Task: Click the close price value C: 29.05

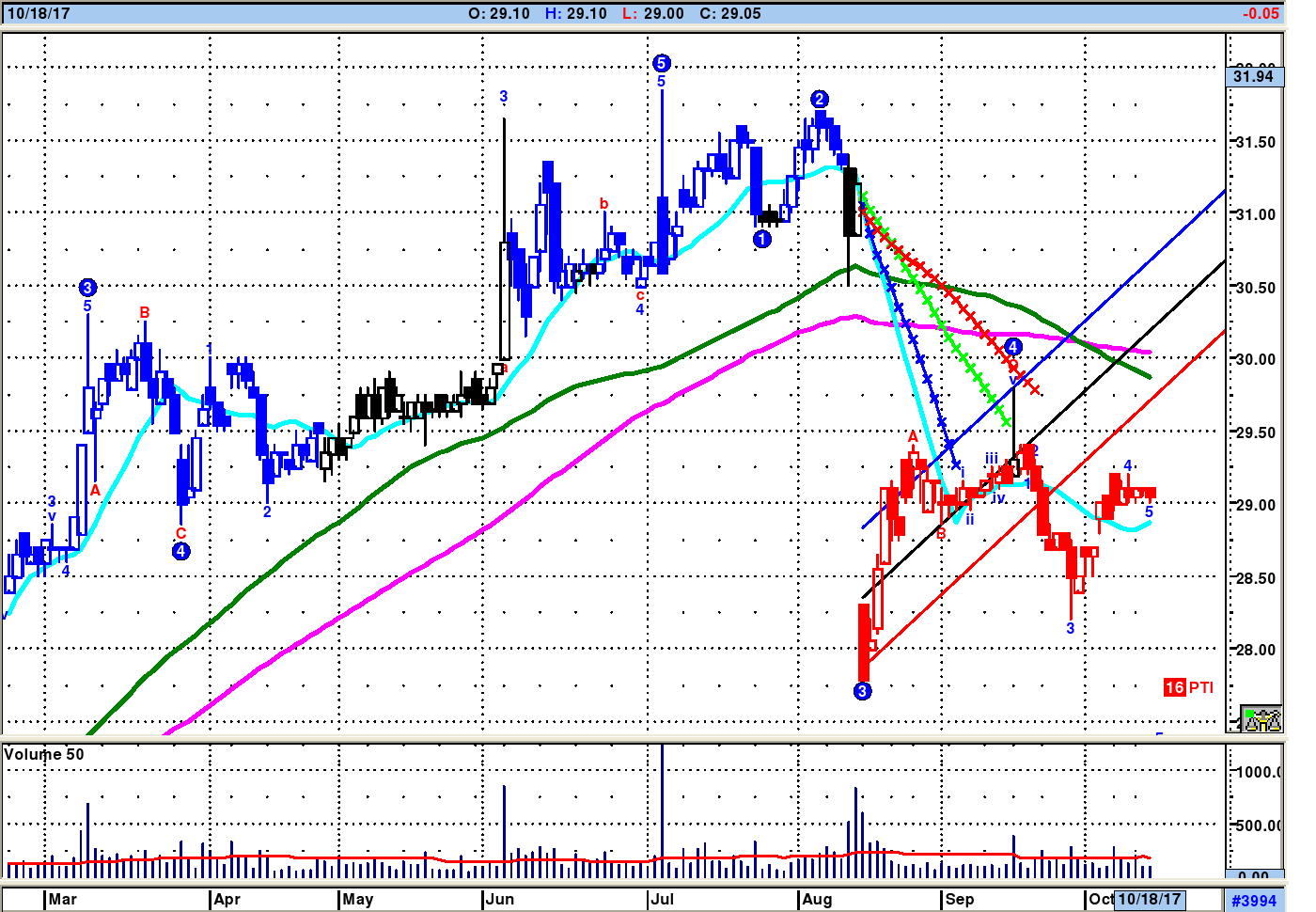Action: tap(729, 13)
